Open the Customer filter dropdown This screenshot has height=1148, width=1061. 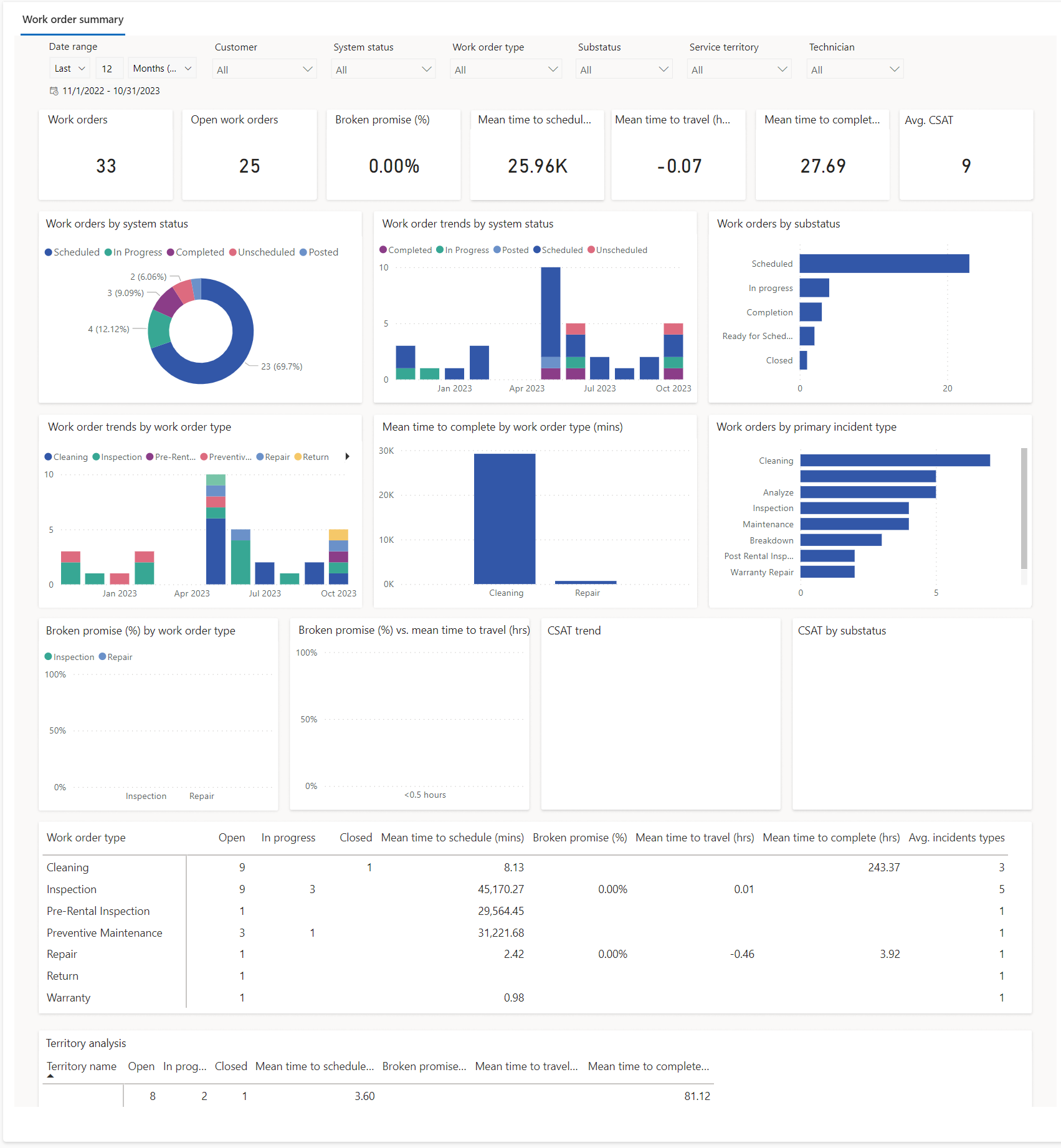[264, 69]
